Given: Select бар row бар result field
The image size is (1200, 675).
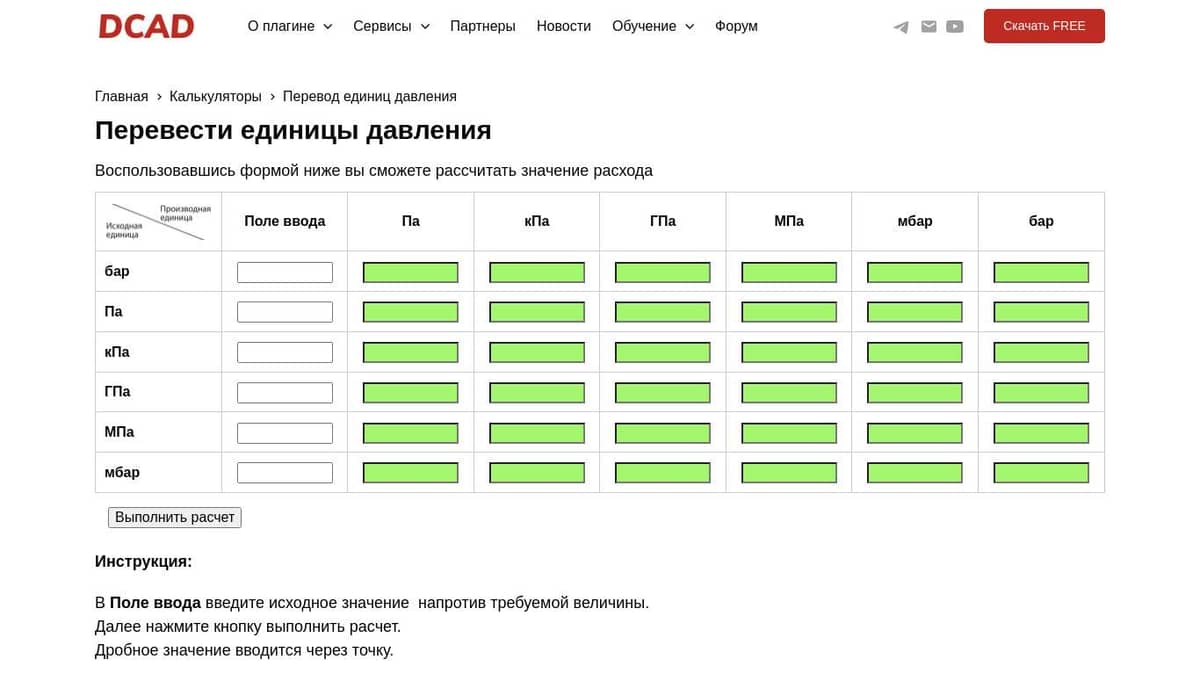Looking at the screenshot, I should tap(1041, 272).
